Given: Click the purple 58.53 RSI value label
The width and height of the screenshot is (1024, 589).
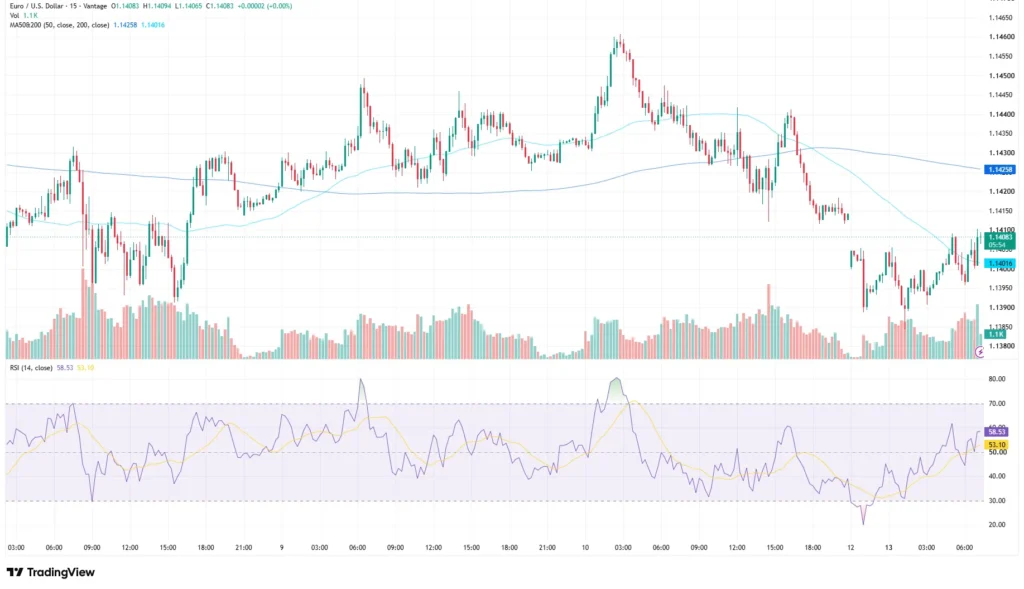Looking at the screenshot, I should [x=997, y=432].
